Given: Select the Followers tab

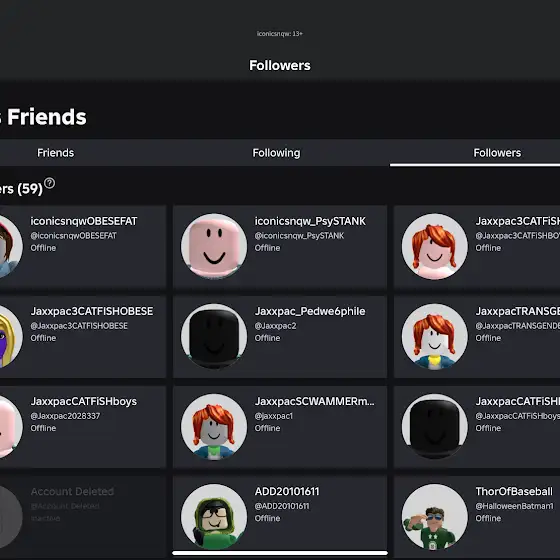Looking at the screenshot, I should [497, 153].
